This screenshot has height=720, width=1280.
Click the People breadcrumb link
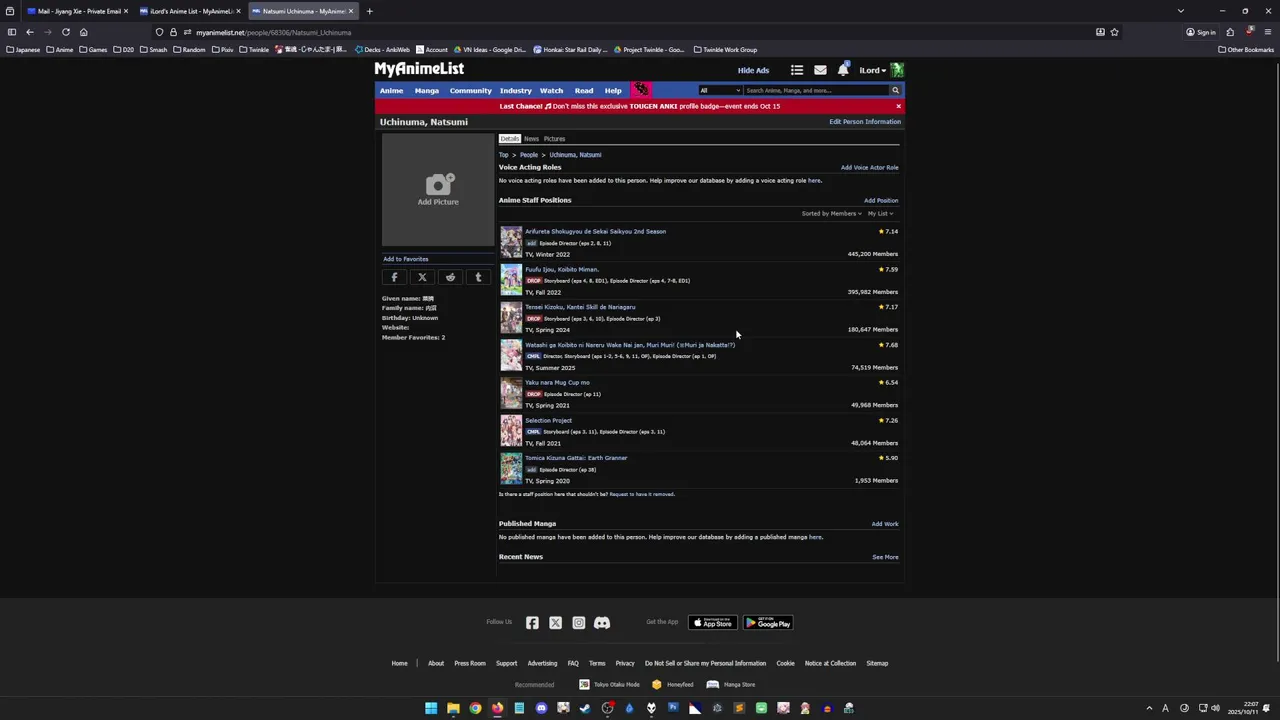529,155
